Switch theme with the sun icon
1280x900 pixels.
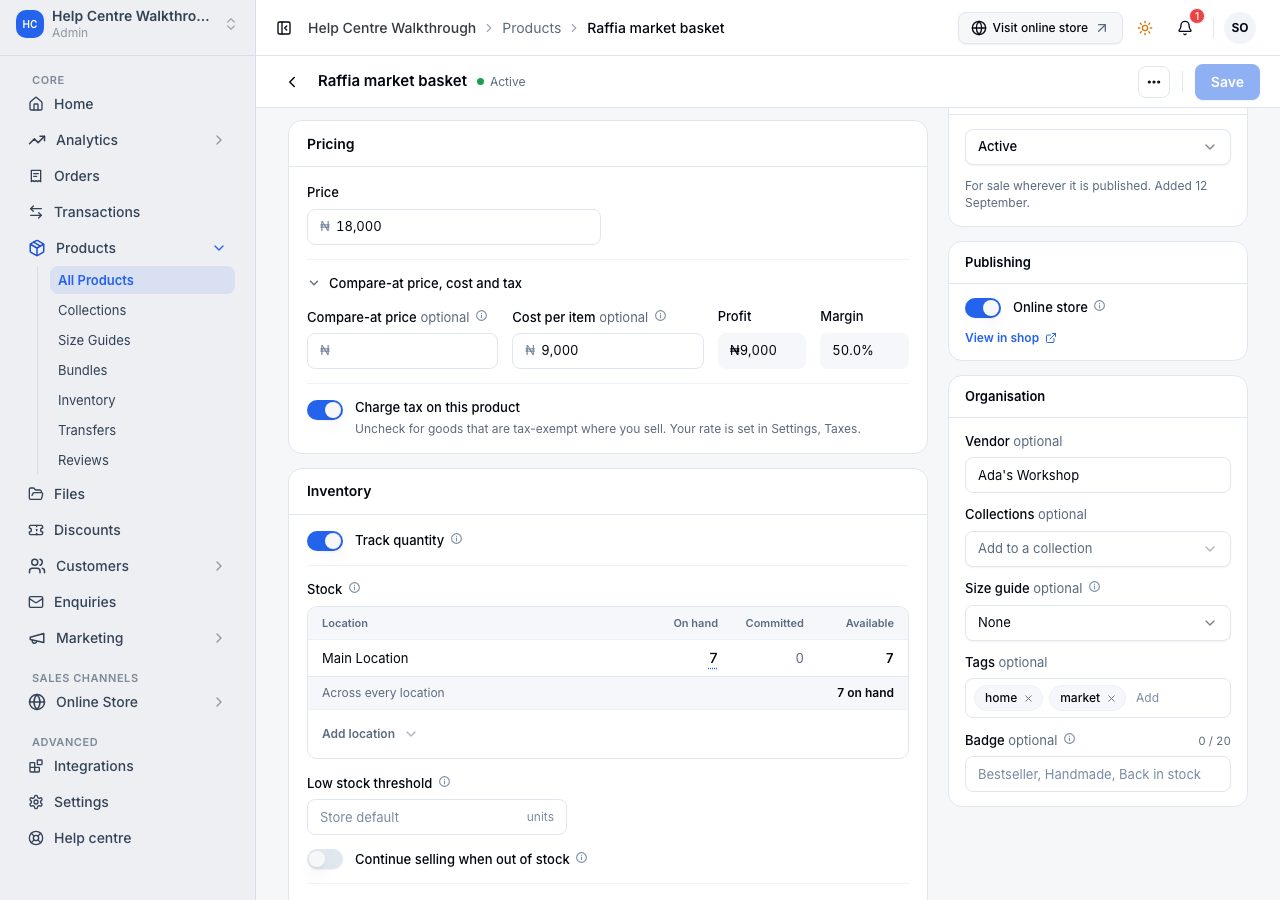click(1145, 28)
